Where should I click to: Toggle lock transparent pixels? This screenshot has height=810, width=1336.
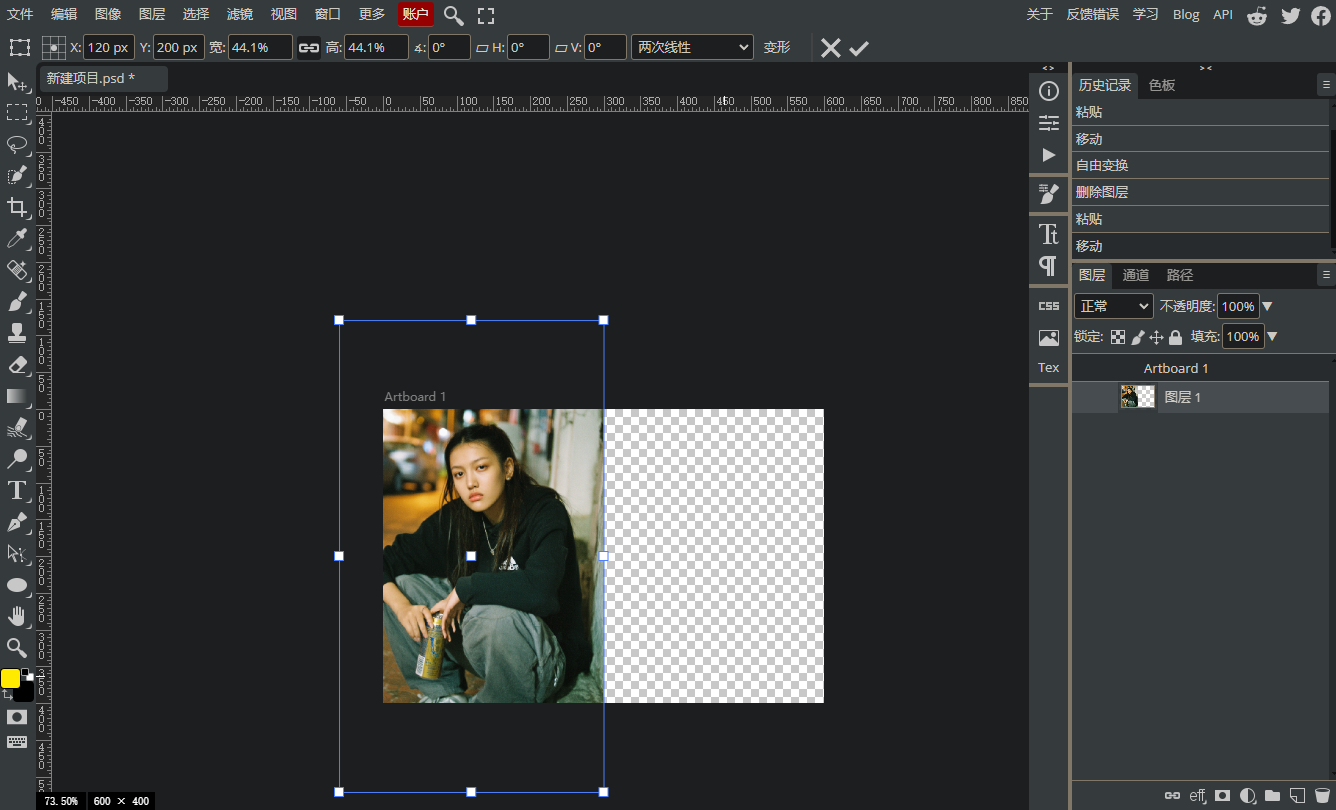click(1118, 337)
